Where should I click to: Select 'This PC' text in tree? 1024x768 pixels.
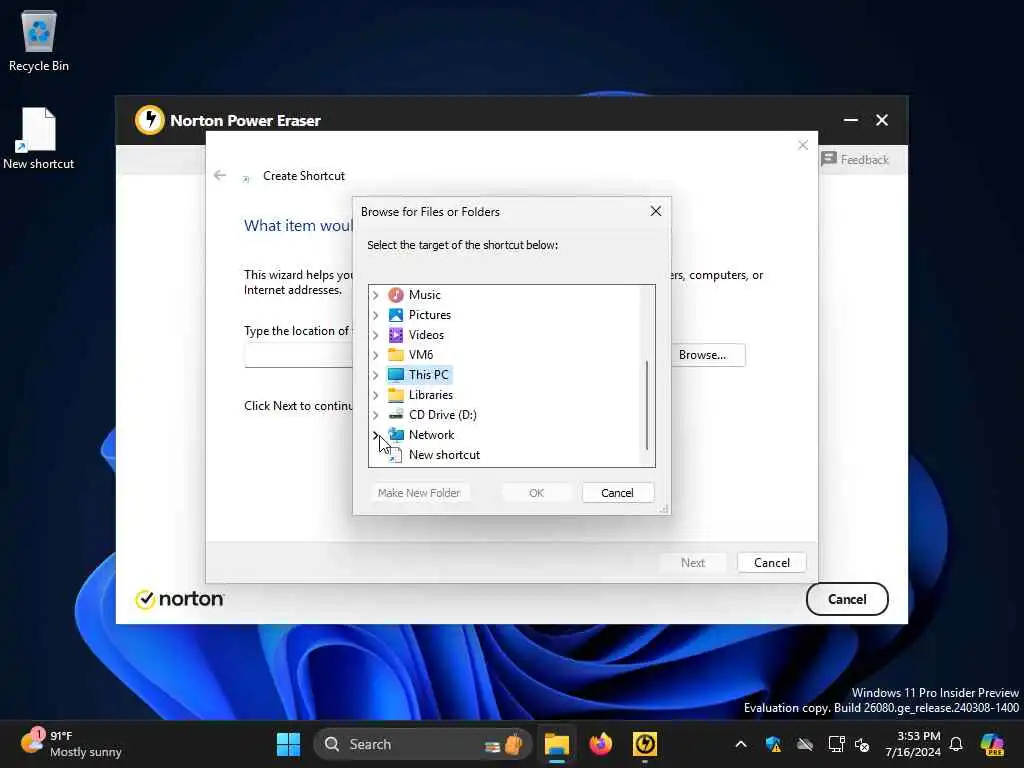[x=428, y=375]
